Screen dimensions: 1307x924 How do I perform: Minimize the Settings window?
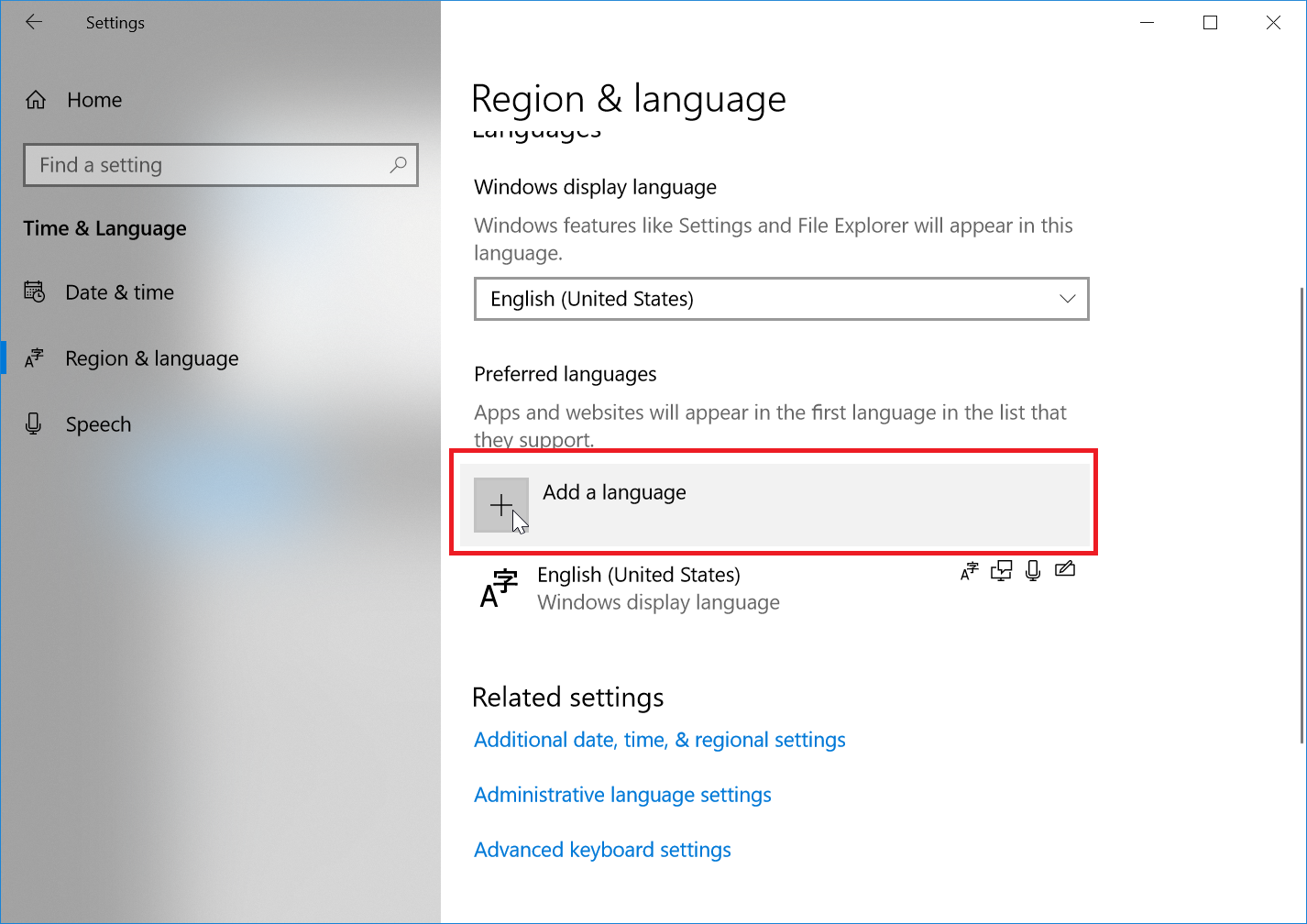1147,23
